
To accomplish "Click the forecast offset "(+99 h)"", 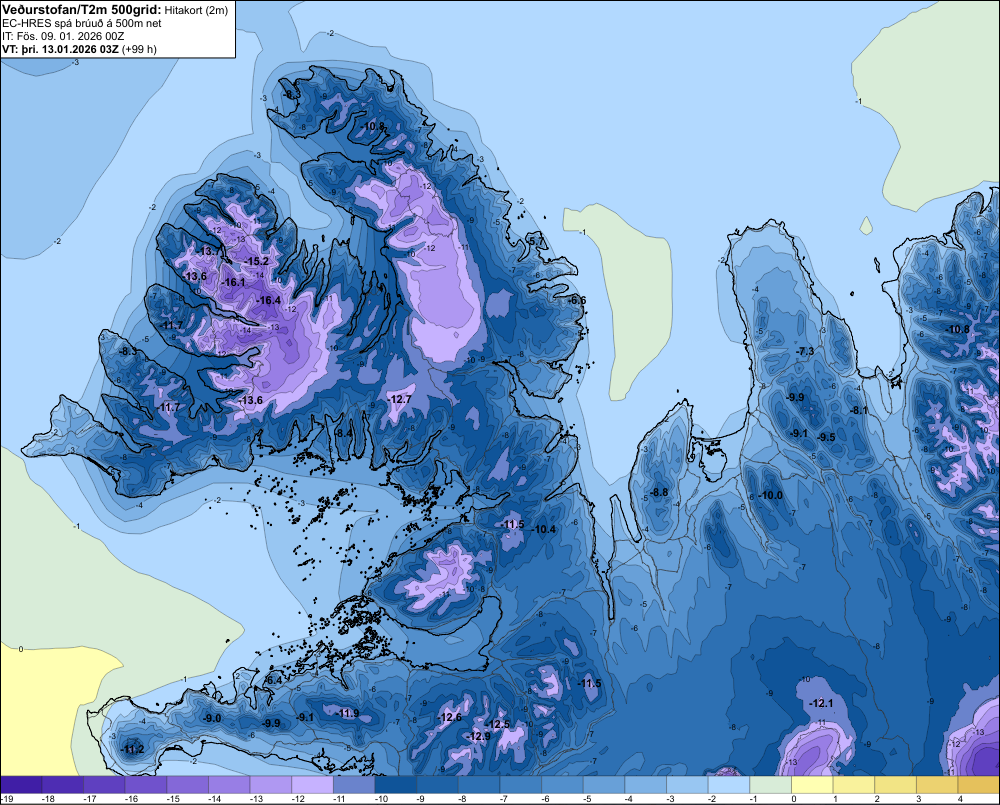I will (x=139, y=49).
